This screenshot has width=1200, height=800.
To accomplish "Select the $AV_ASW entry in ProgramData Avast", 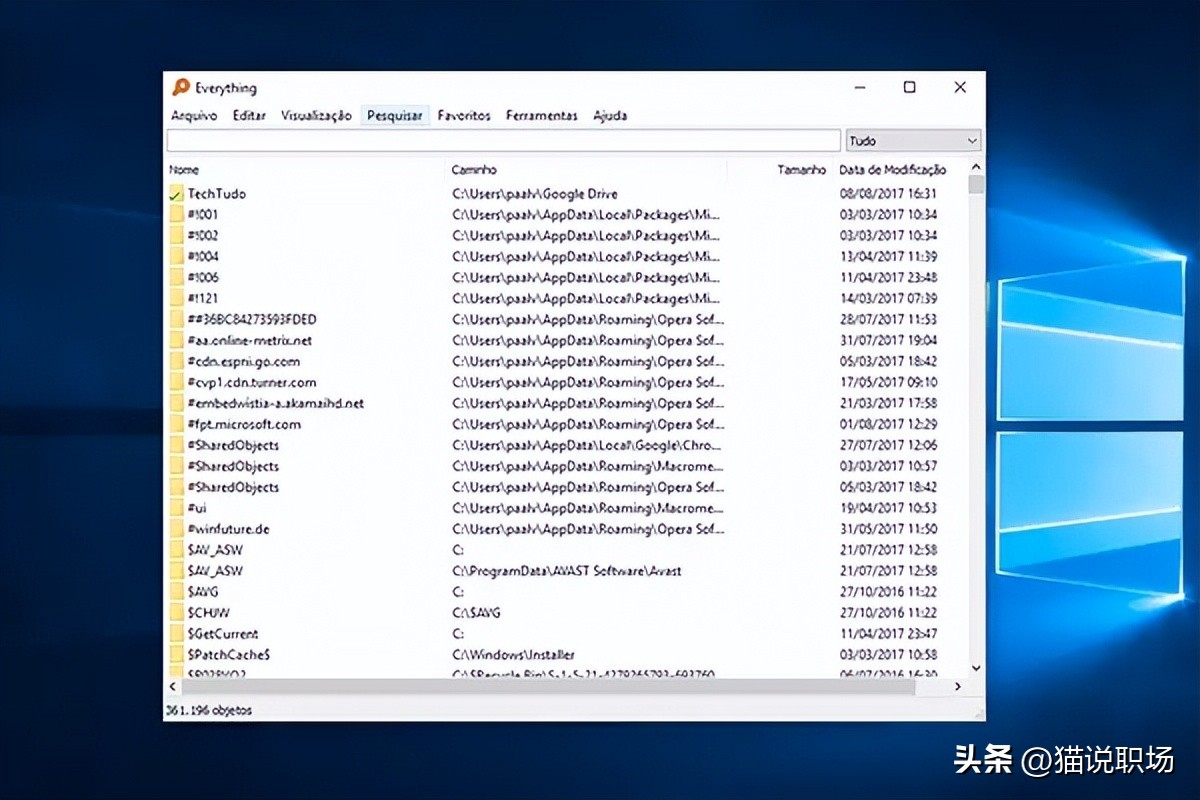I will coord(215,571).
